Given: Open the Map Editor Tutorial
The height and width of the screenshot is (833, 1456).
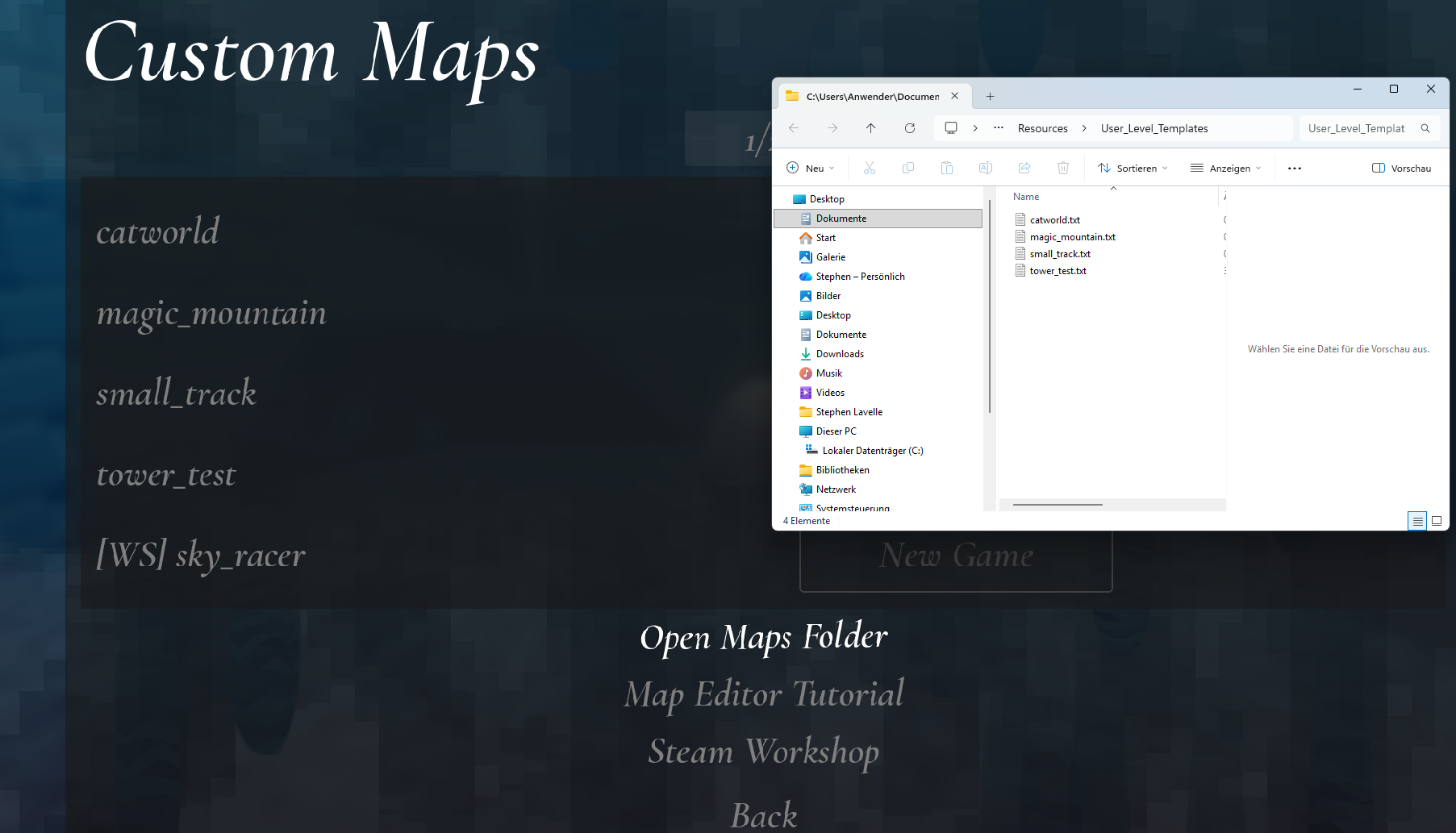Looking at the screenshot, I should click(x=763, y=694).
